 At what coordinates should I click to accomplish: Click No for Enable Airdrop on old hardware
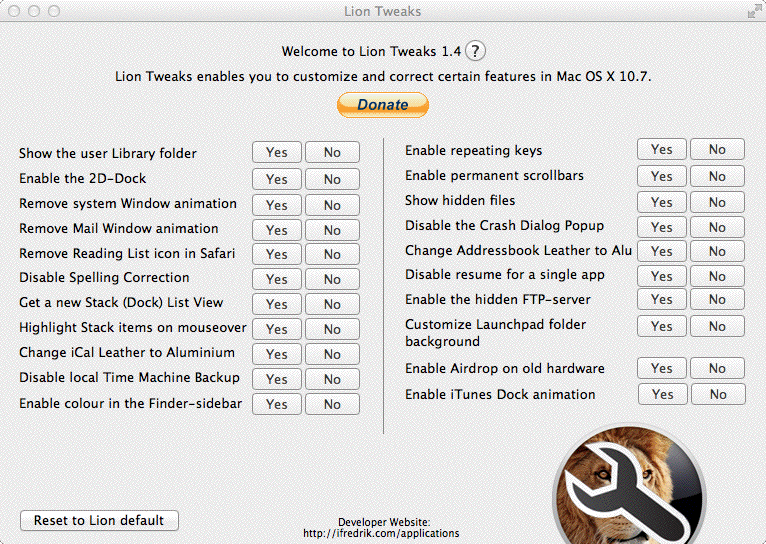tap(717, 368)
